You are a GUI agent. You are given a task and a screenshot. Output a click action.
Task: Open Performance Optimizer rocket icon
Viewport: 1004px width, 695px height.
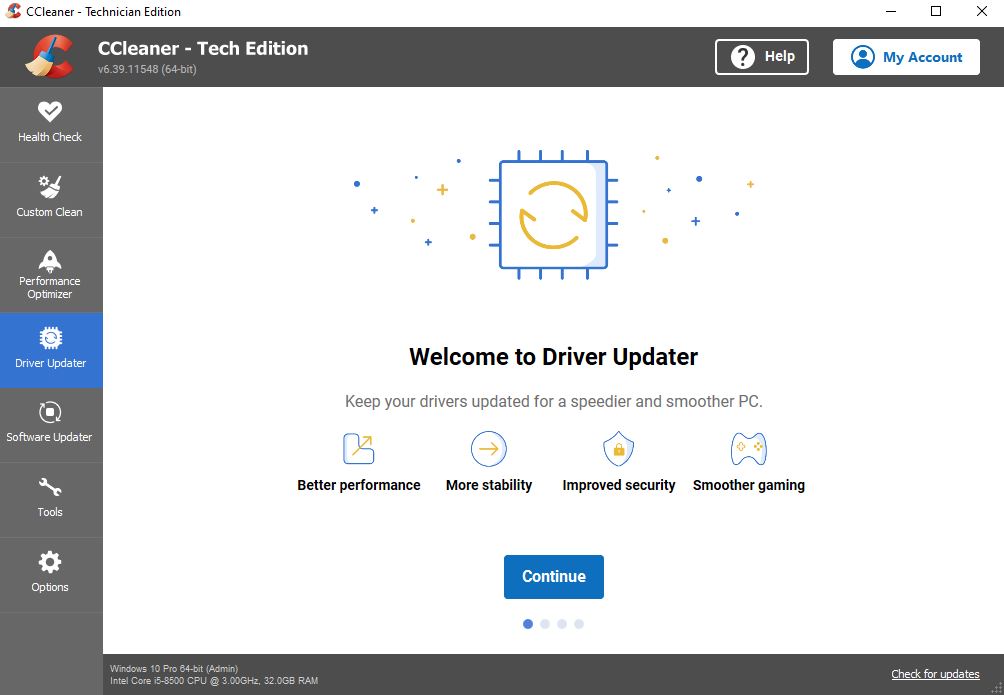(50, 260)
